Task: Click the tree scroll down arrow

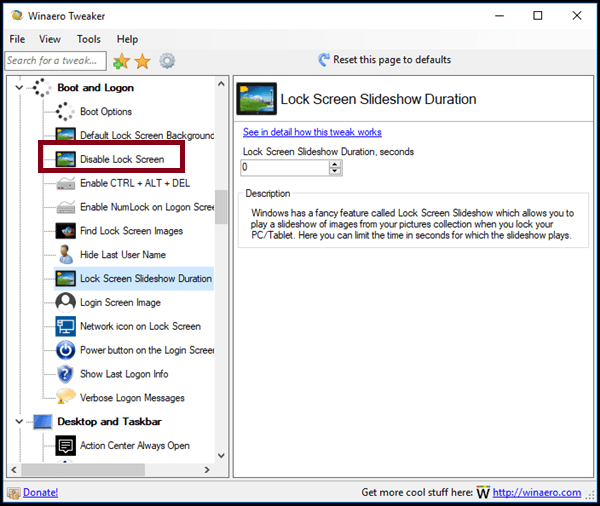Action: tap(221, 455)
